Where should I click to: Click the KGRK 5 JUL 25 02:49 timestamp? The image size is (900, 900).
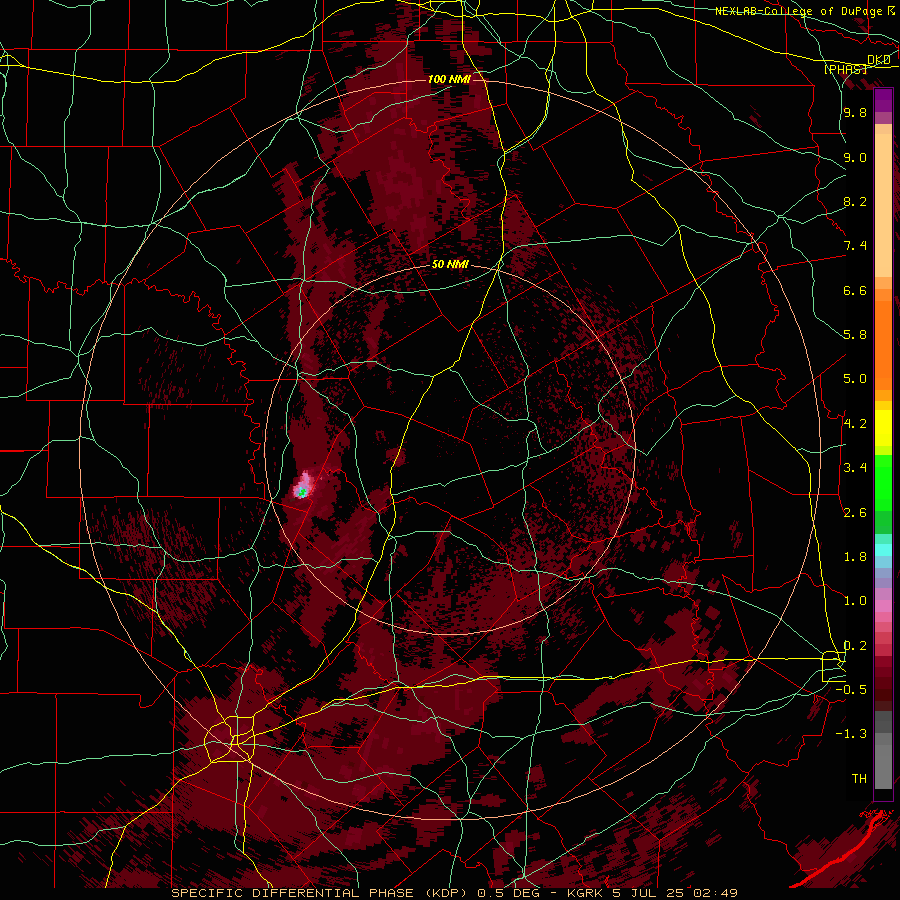(652, 893)
